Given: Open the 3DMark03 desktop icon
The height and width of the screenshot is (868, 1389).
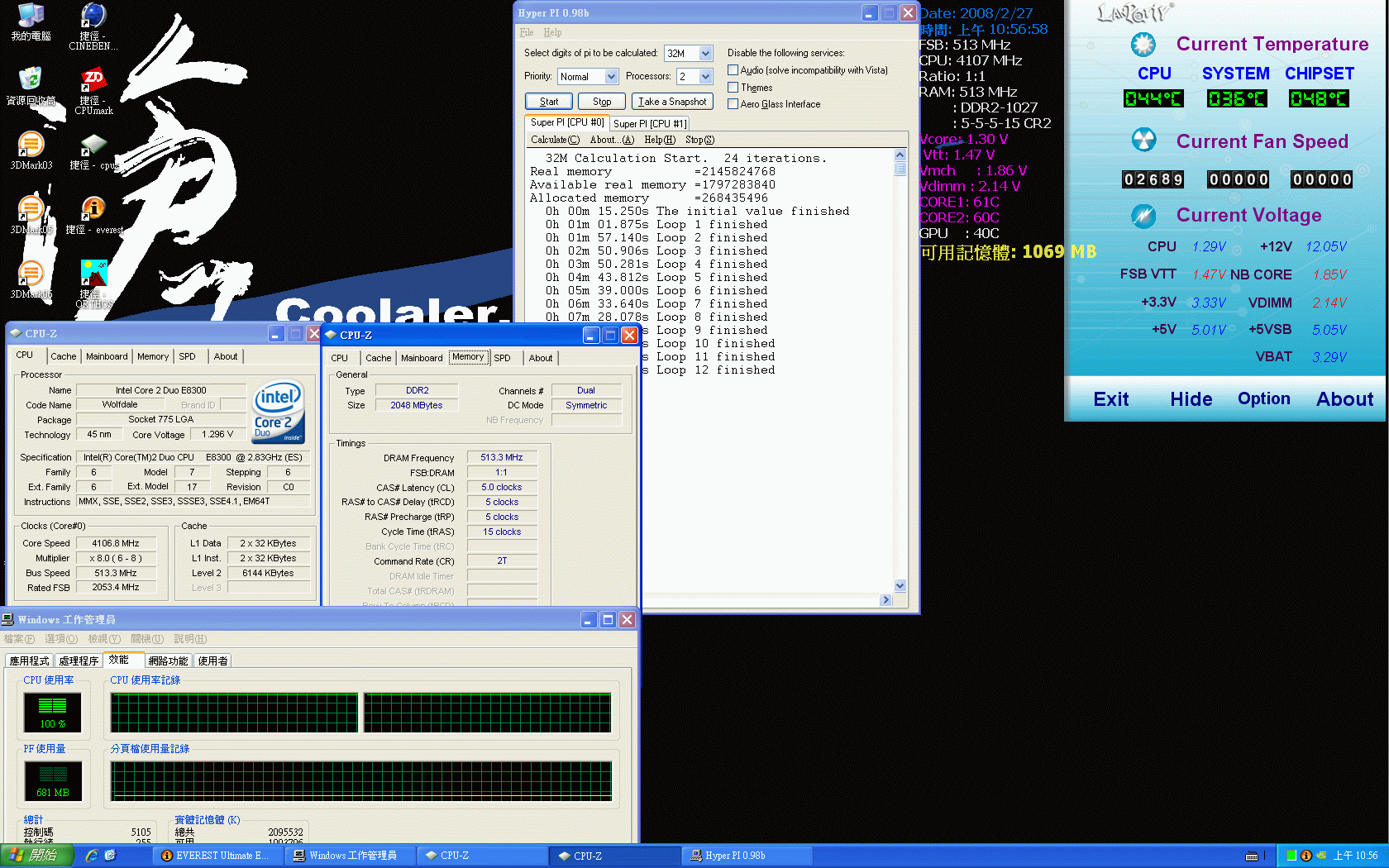Looking at the screenshot, I should (31, 145).
